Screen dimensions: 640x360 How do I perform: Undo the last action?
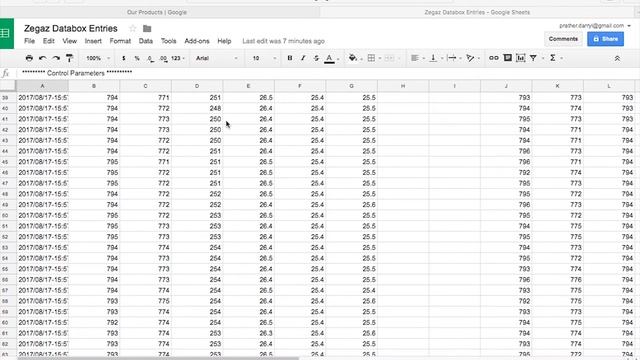point(42,58)
